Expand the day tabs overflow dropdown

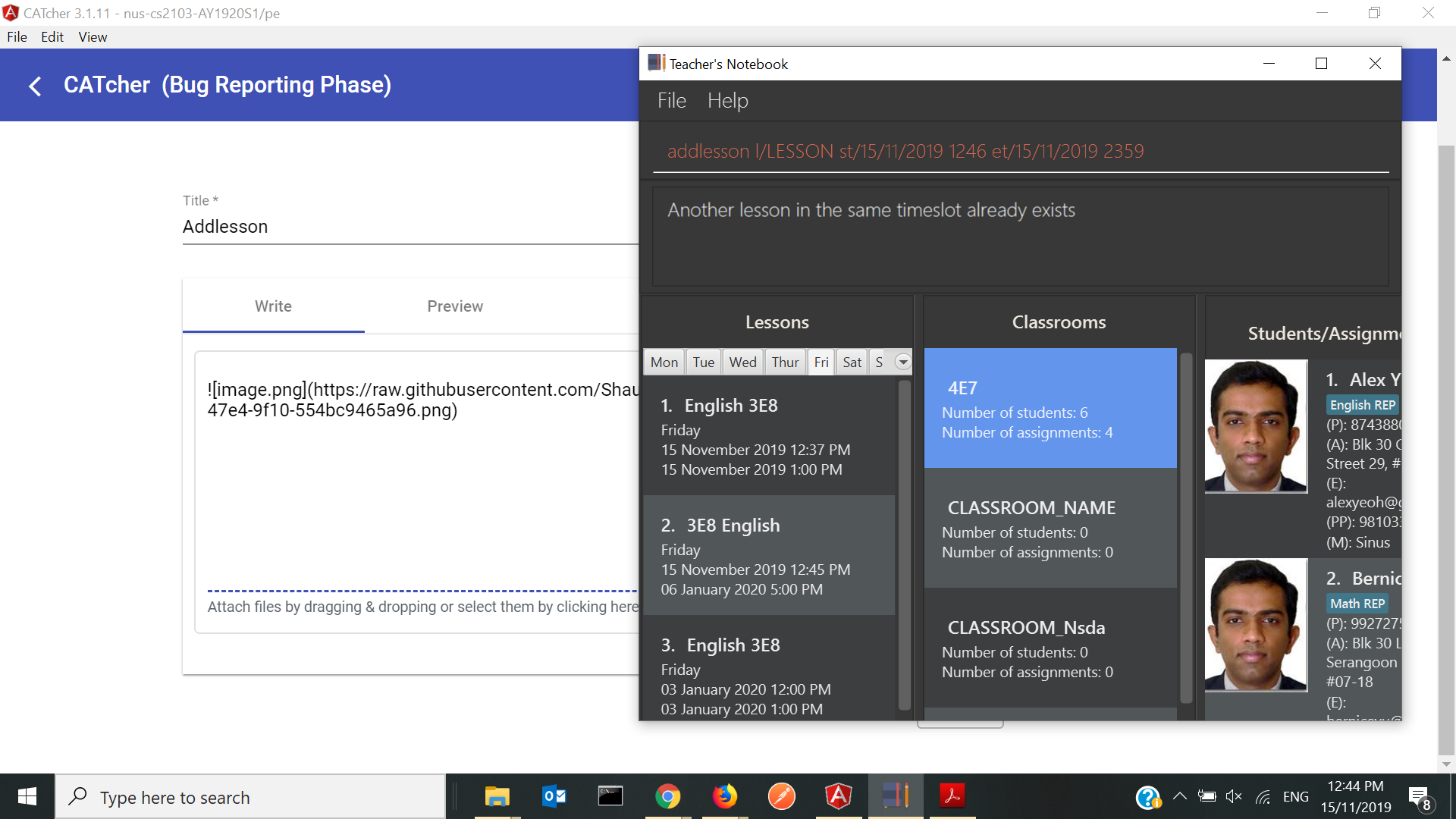point(902,362)
